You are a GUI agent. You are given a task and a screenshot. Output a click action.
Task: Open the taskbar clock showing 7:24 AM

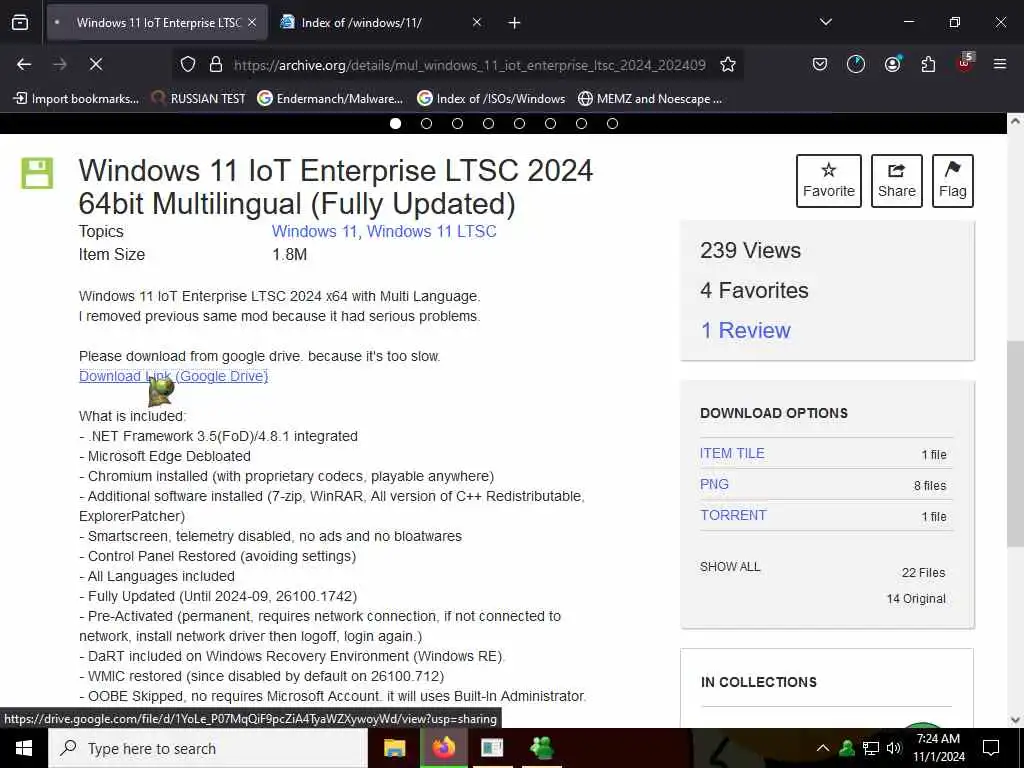pyautogui.click(x=938, y=748)
